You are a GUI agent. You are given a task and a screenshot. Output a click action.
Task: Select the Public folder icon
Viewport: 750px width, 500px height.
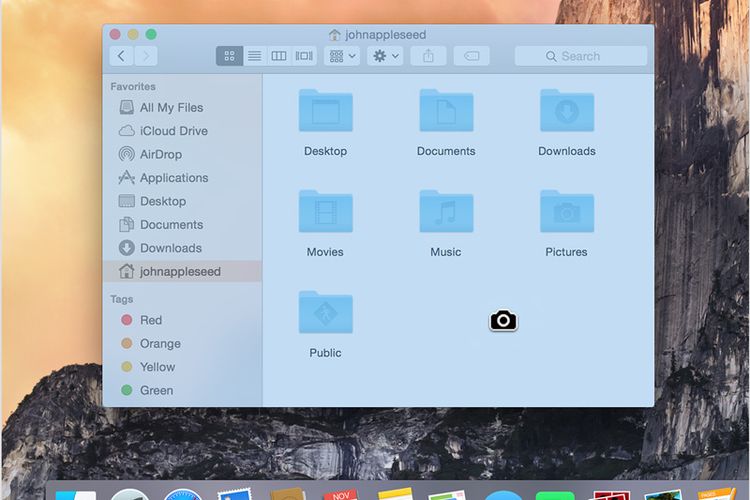(326, 312)
